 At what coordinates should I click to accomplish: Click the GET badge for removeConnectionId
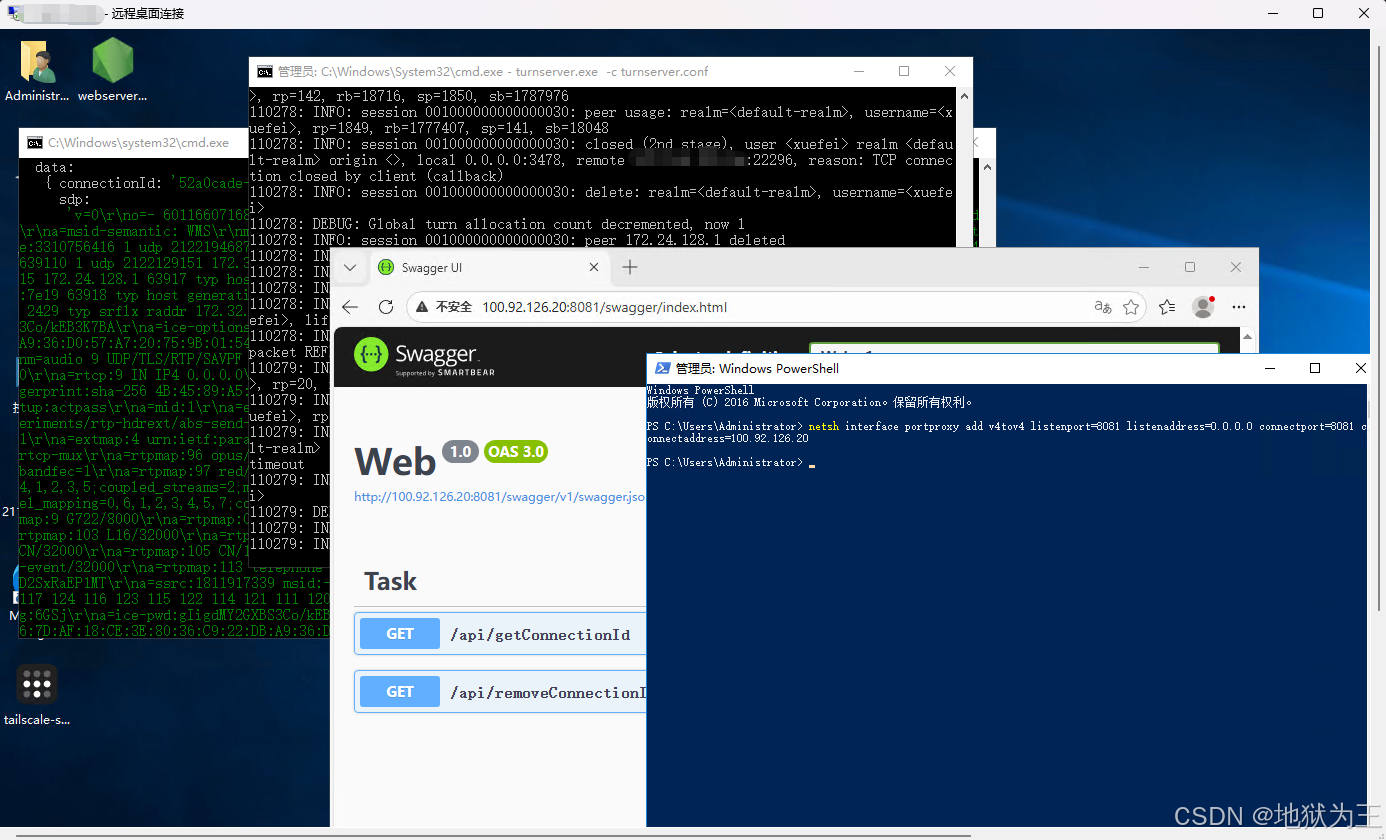click(400, 691)
